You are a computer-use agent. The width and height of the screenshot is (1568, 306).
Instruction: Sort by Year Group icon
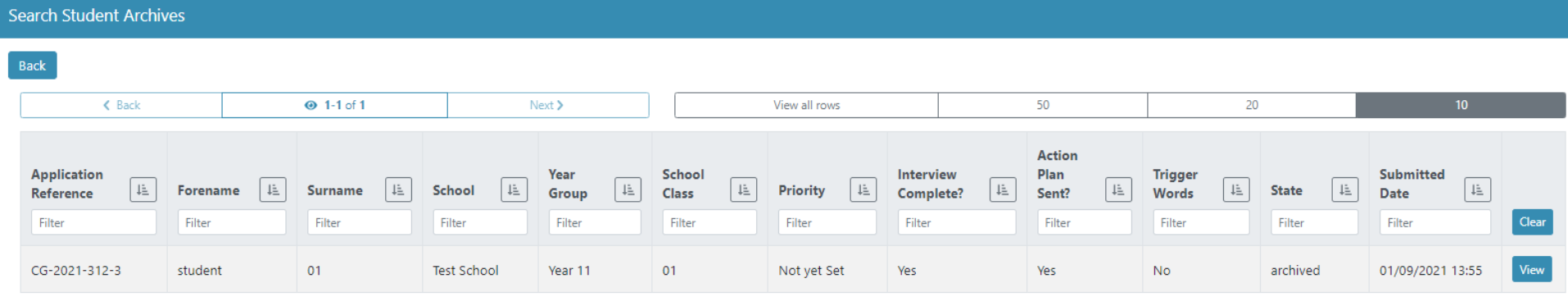[x=628, y=190]
